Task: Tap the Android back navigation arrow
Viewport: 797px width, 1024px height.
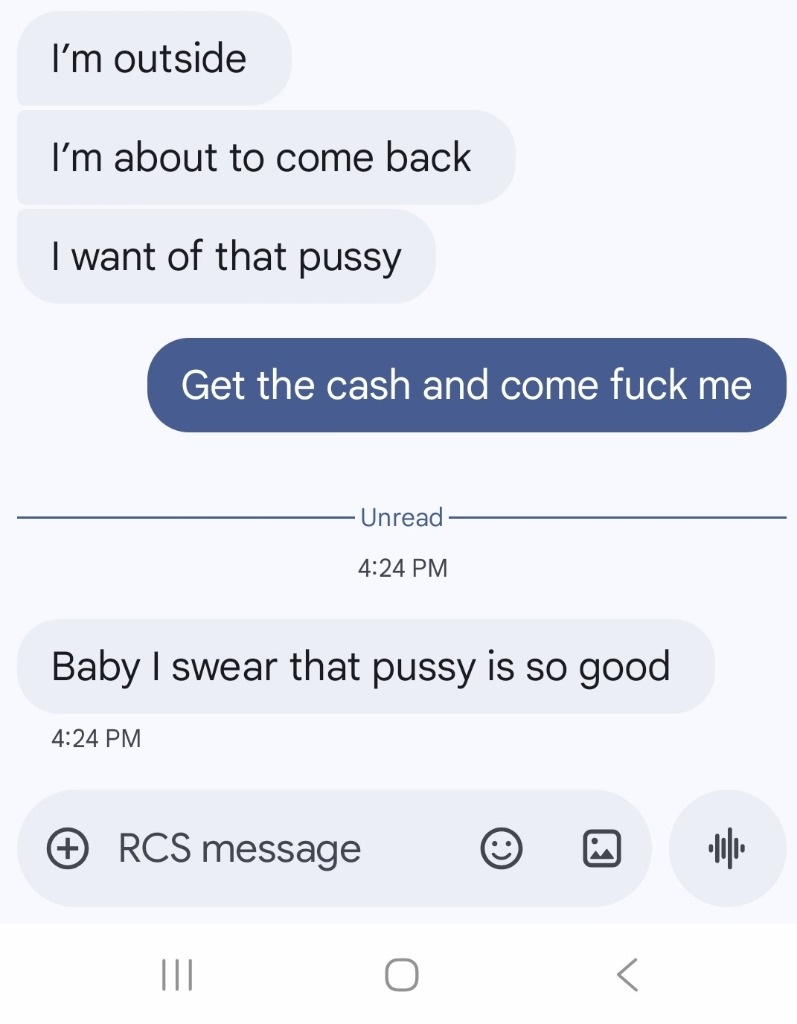Action: (627, 975)
